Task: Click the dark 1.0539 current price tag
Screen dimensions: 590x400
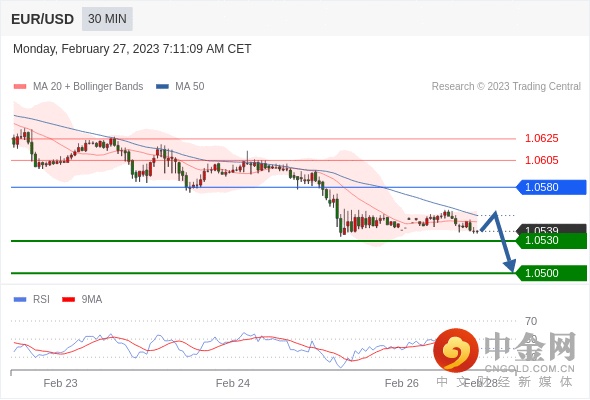Action: [x=551, y=229]
